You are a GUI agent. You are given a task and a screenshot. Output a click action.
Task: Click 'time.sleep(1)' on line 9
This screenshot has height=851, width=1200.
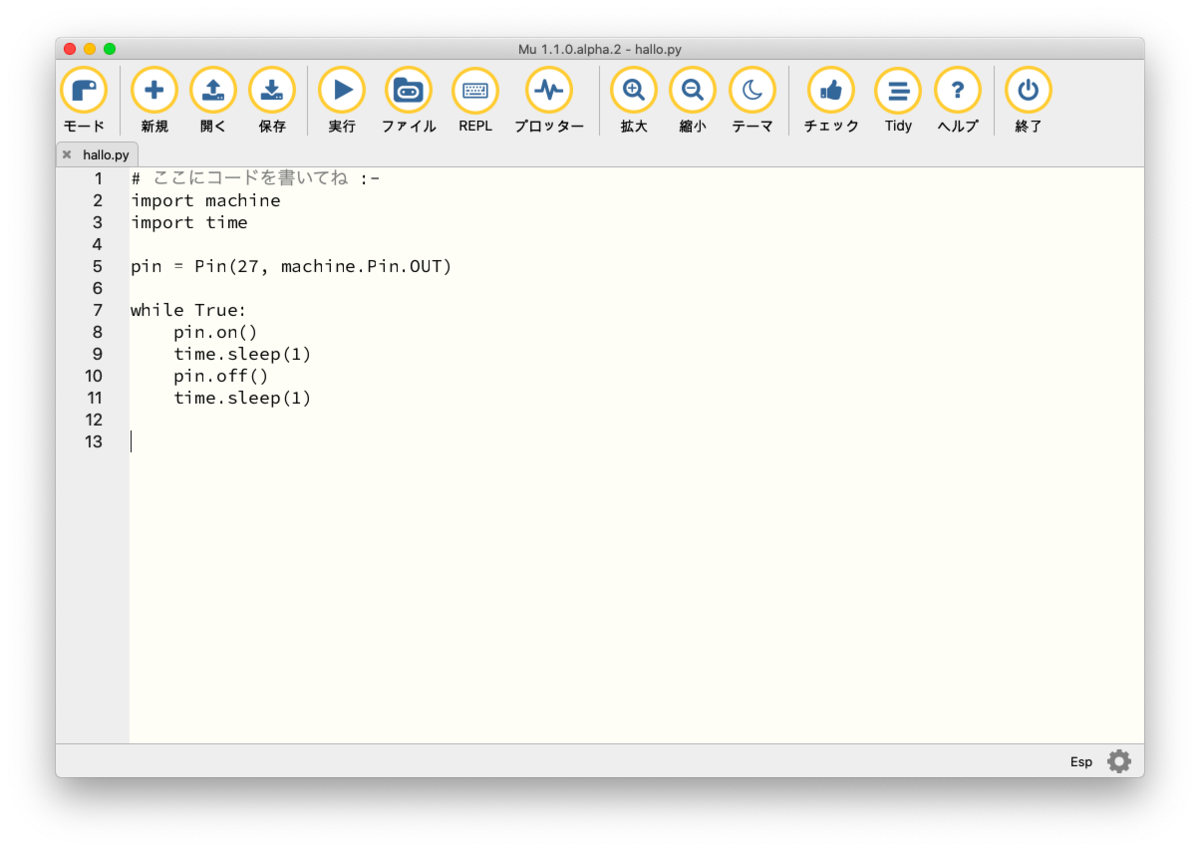tap(243, 355)
